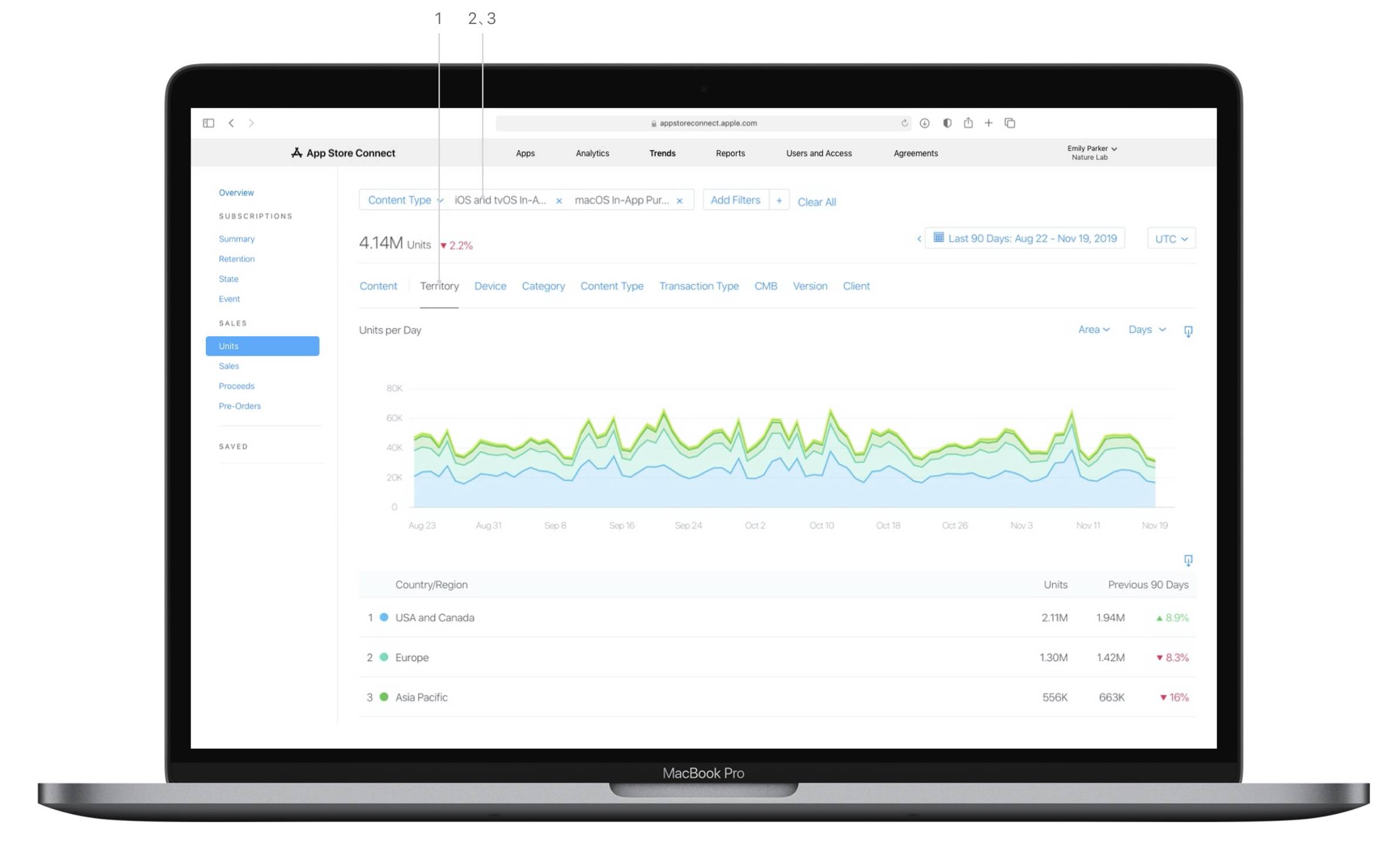This screenshot has height=859, width=1400.
Task: Open Event in the sidebar
Action: click(229, 299)
